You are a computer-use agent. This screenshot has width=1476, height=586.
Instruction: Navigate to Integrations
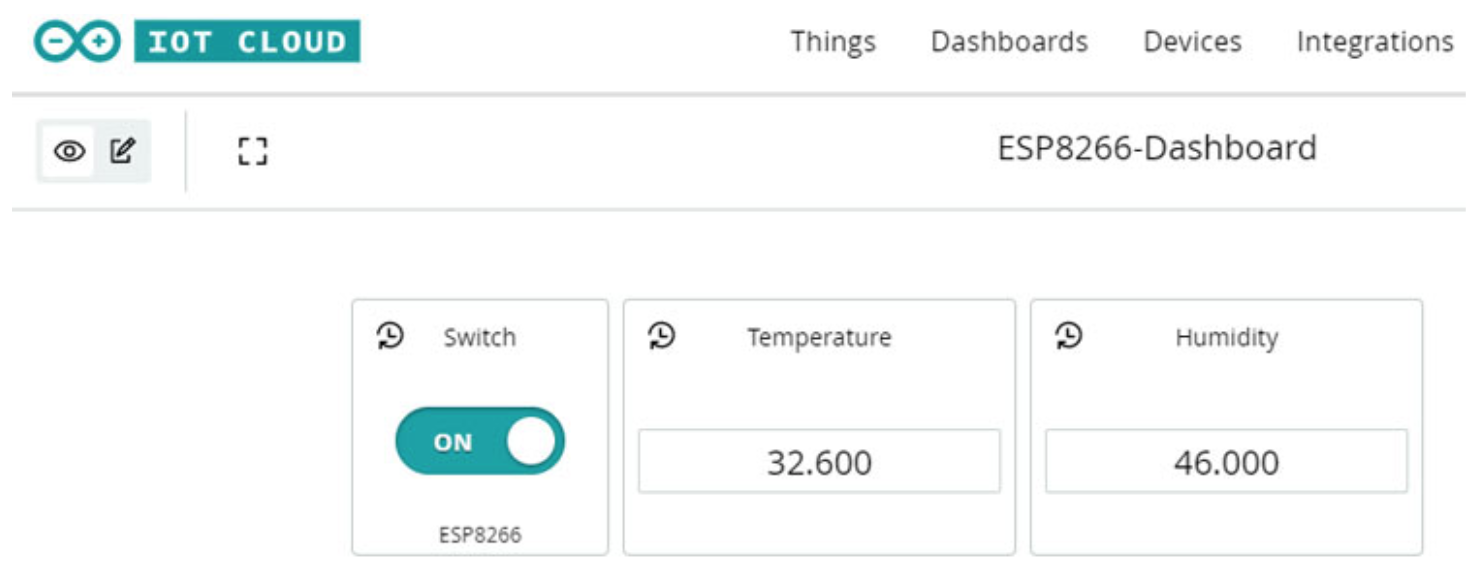coord(1375,42)
